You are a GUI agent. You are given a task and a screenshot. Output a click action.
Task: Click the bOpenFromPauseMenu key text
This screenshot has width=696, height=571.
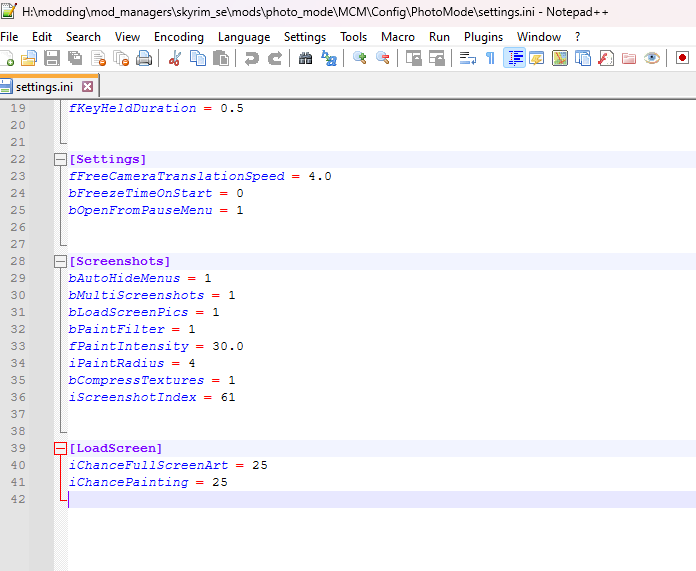click(x=140, y=210)
